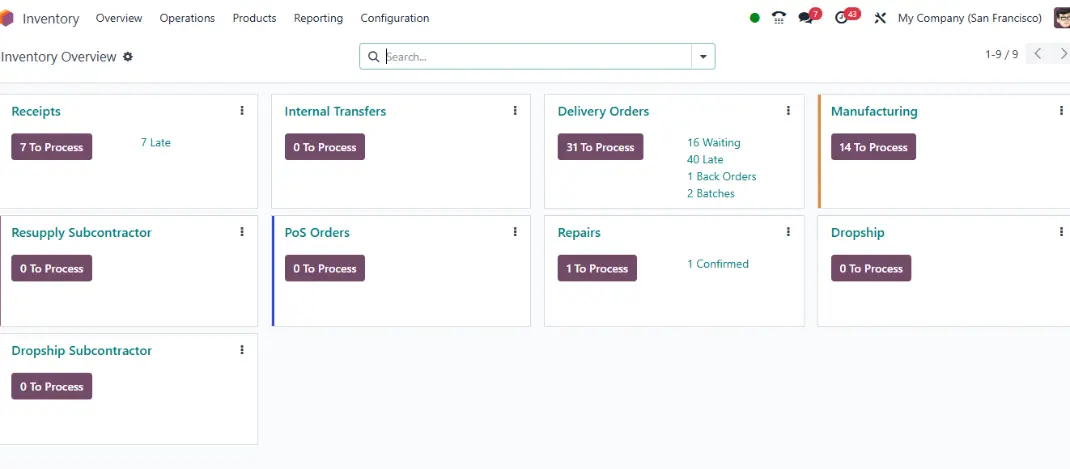This screenshot has width=1070, height=469.
Task: Click the 31 To Process button
Action: pos(600,147)
